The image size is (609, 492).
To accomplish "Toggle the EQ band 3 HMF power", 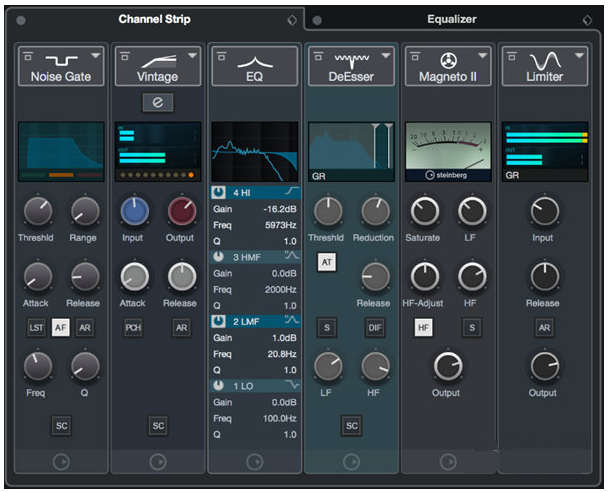I will (219, 257).
